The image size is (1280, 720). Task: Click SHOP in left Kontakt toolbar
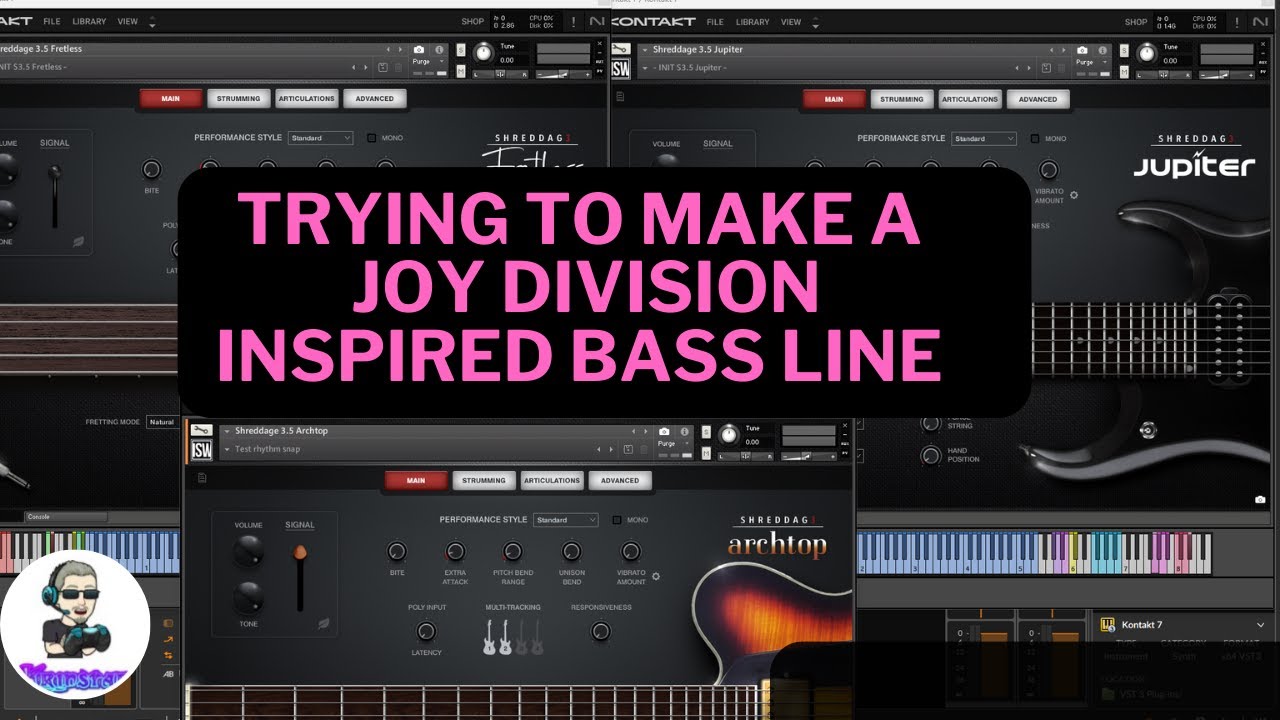point(472,21)
